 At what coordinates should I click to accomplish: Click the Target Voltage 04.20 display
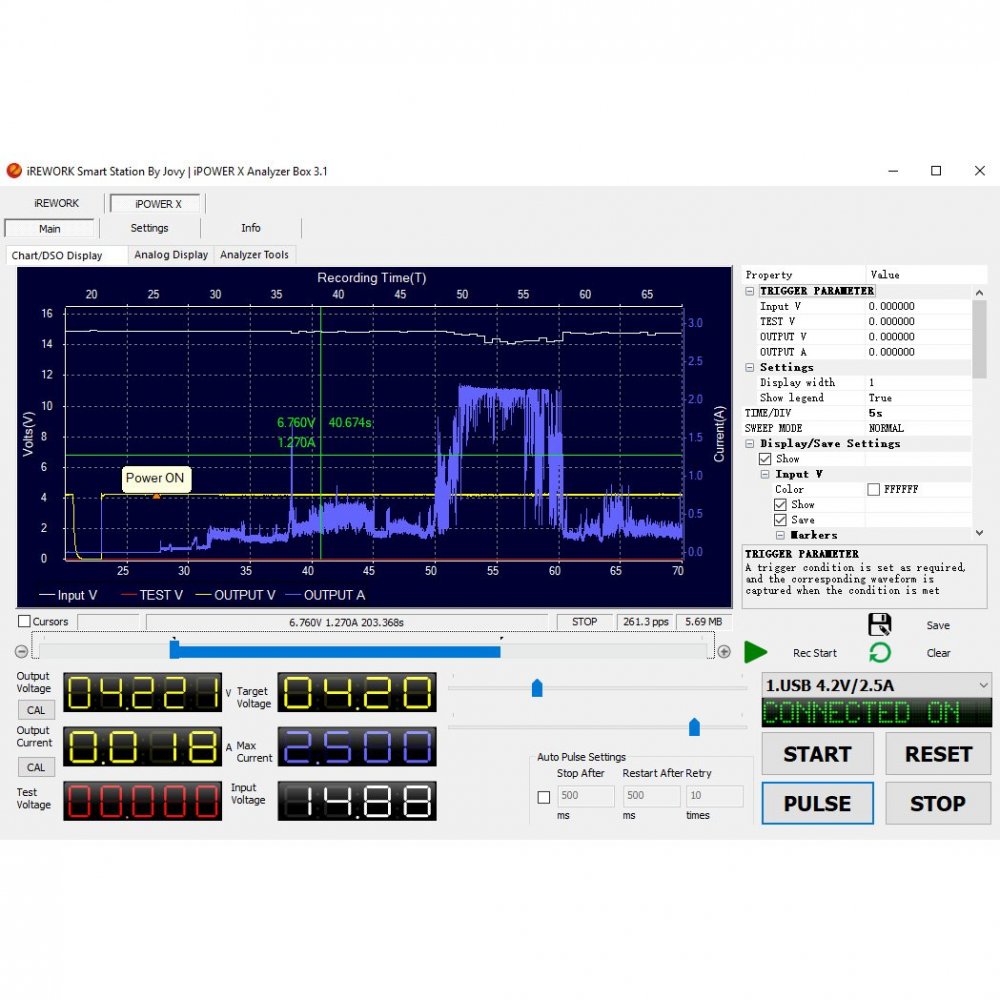357,693
